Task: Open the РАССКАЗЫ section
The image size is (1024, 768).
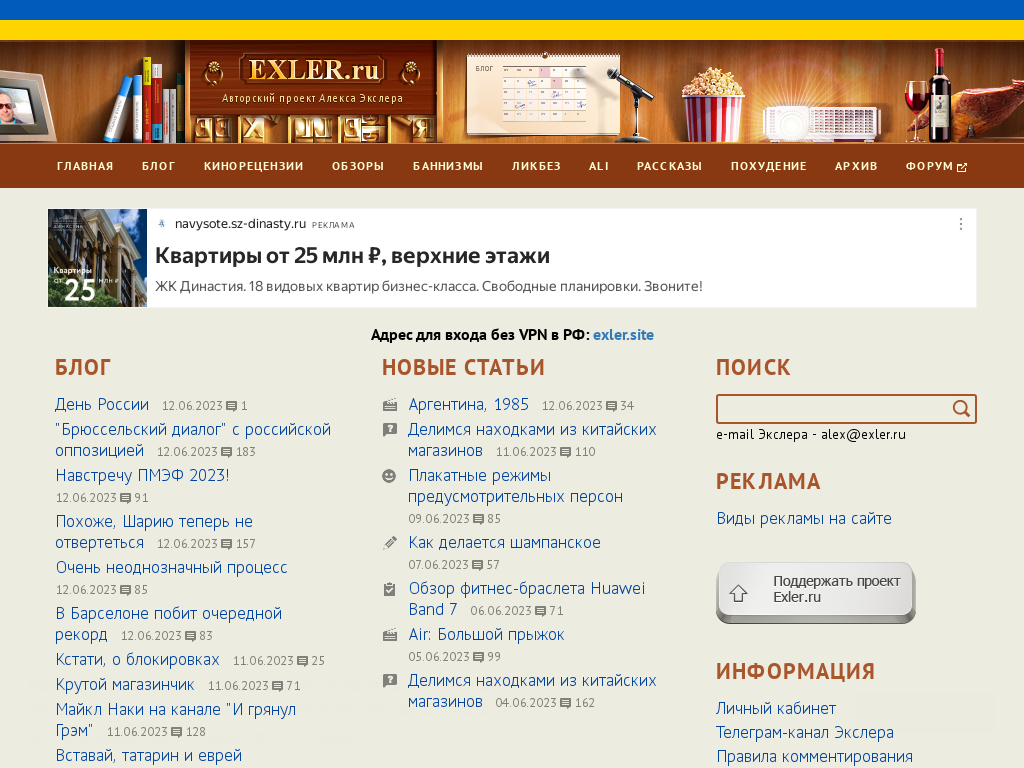Action: 669,166
